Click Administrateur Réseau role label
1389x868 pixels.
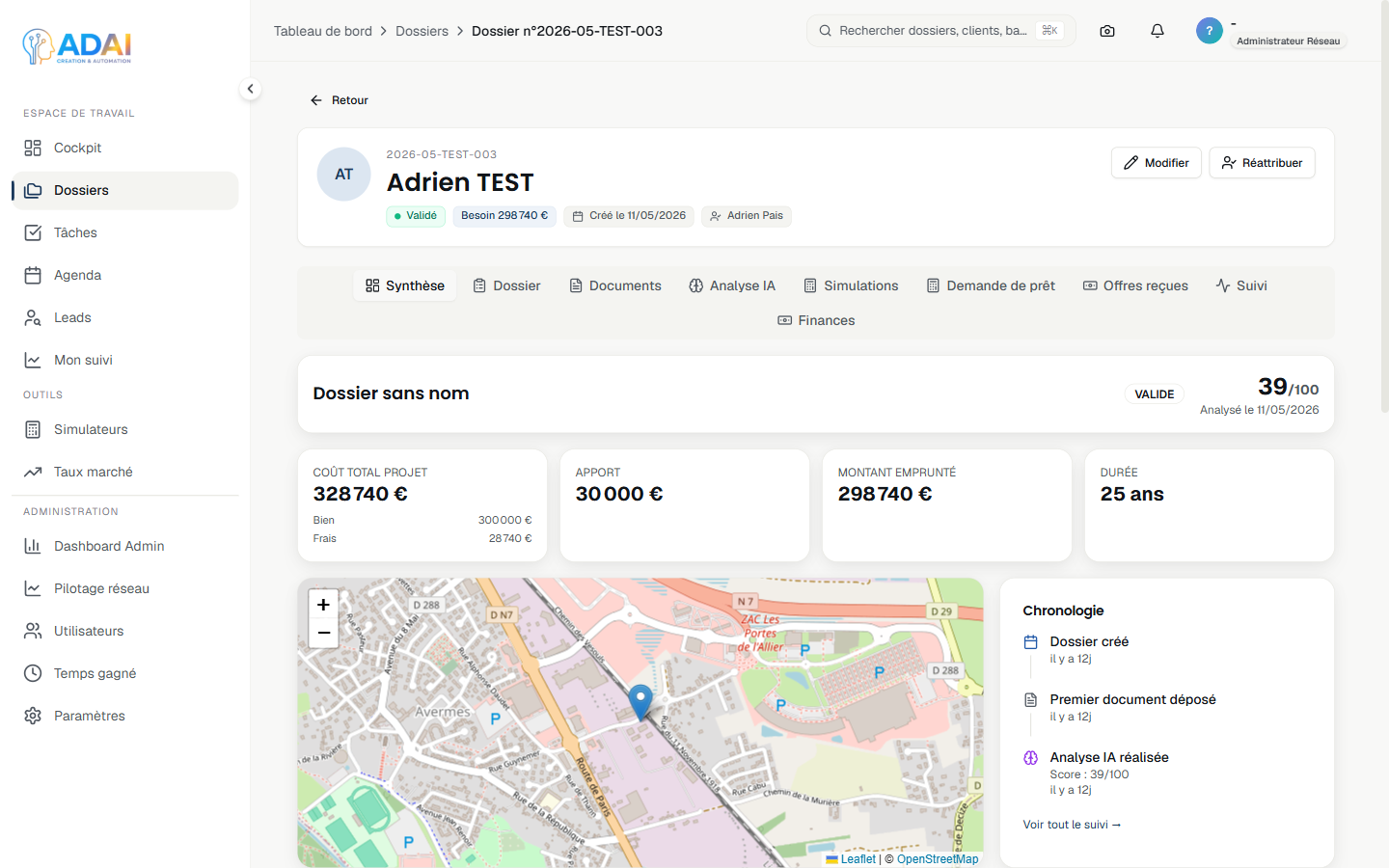pos(1288,41)
